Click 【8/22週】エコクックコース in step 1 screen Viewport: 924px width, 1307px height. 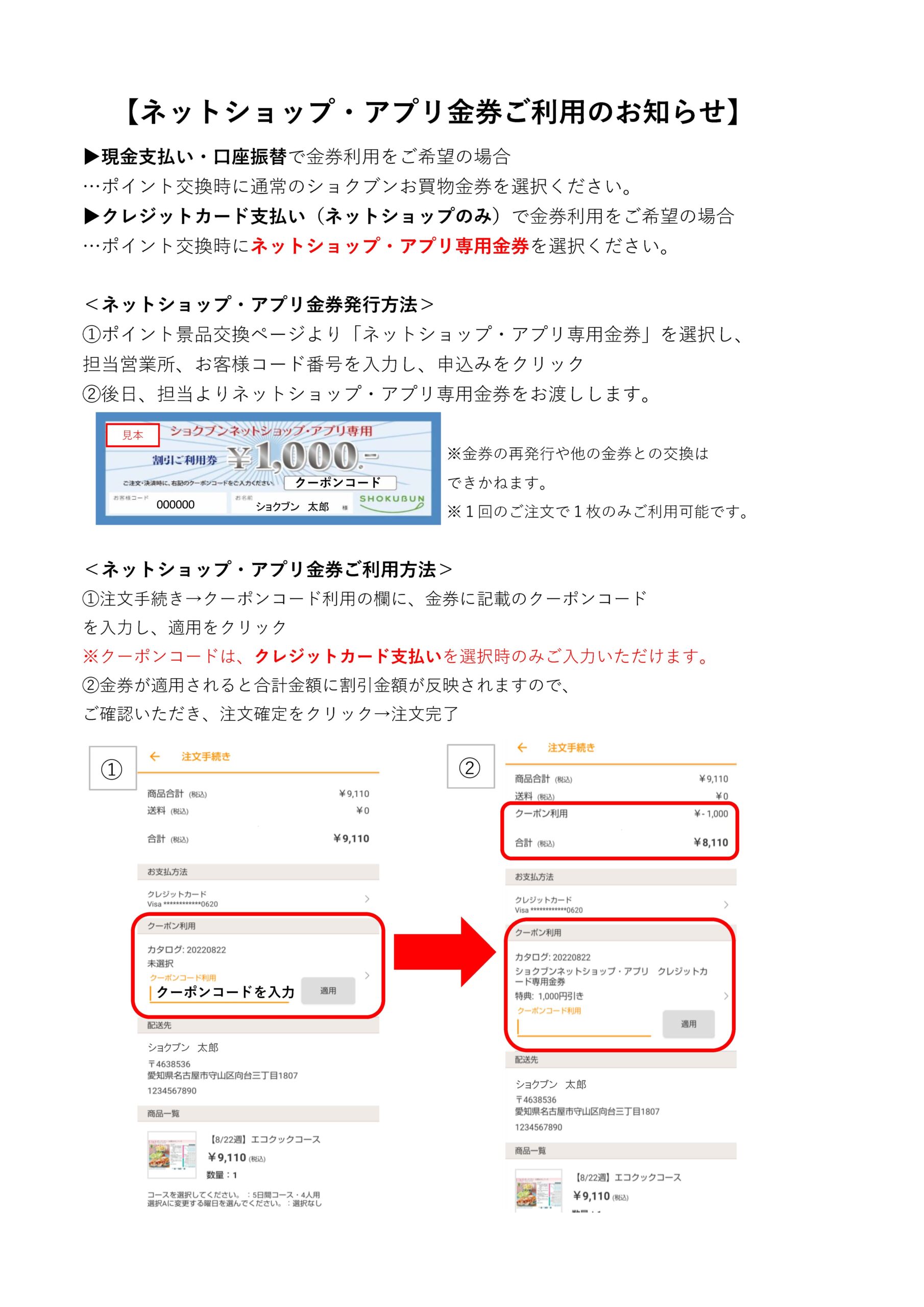(264, 1139)
